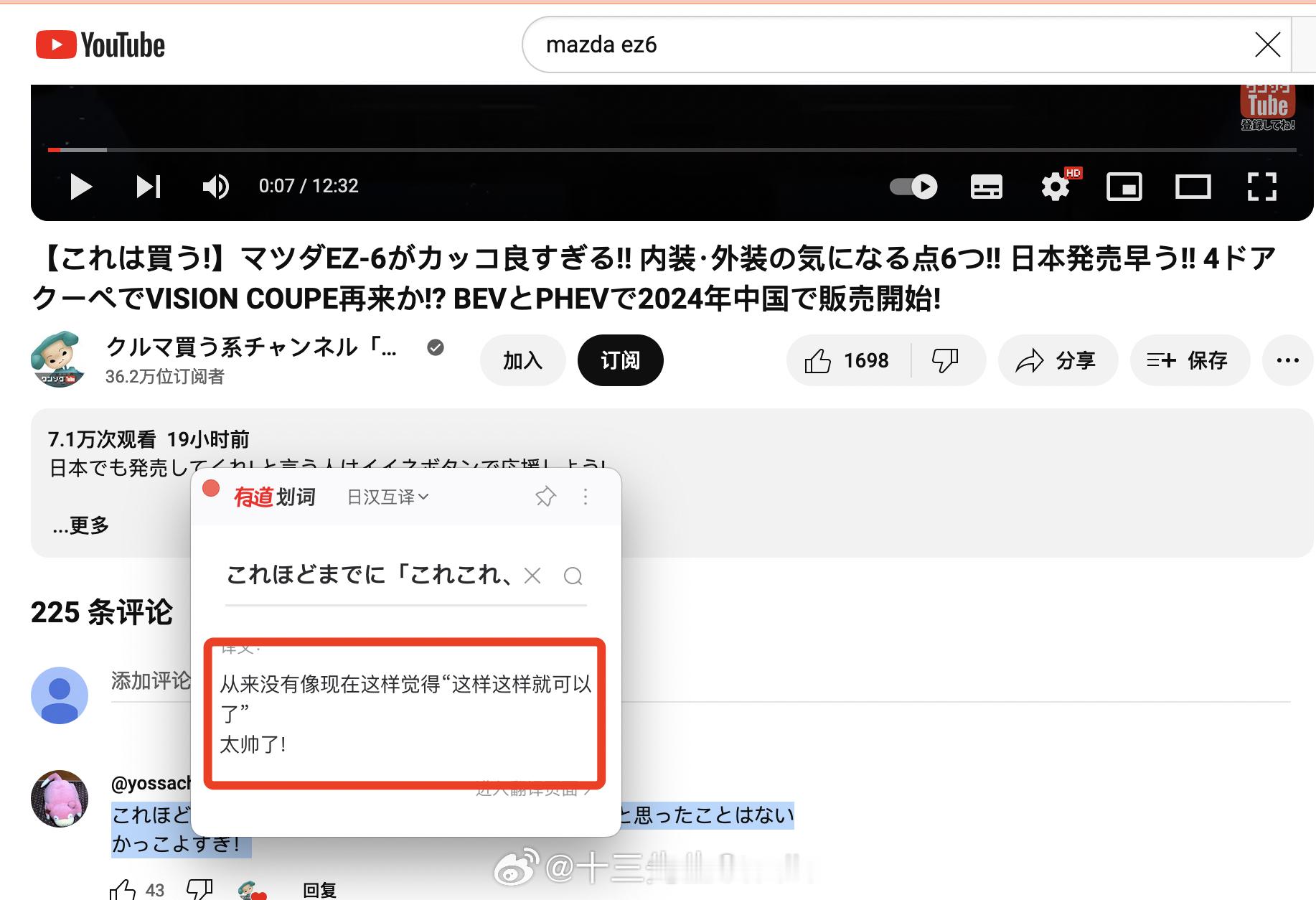Enter full screen mode
The width and height of the screenshot is (1316, 900).
tap(1261, 187)
